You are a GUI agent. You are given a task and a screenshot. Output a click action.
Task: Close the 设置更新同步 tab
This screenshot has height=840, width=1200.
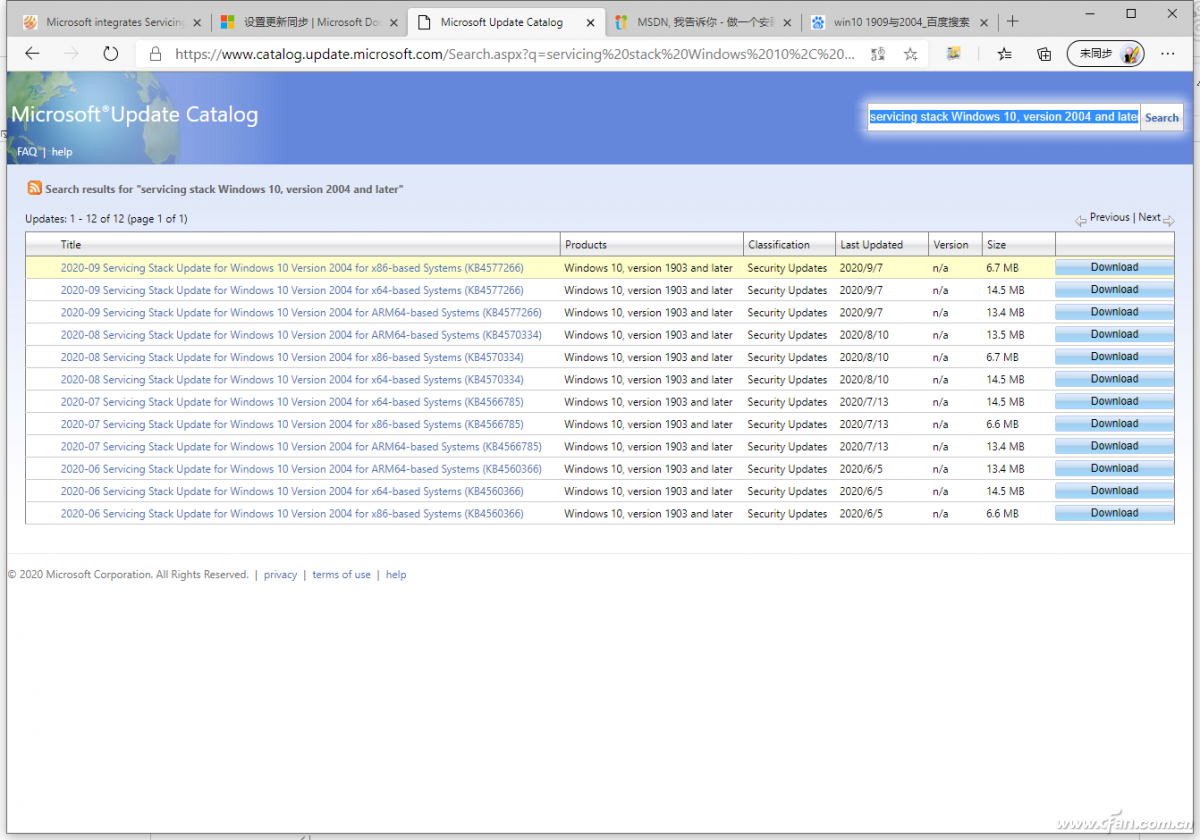pos(393,22)
